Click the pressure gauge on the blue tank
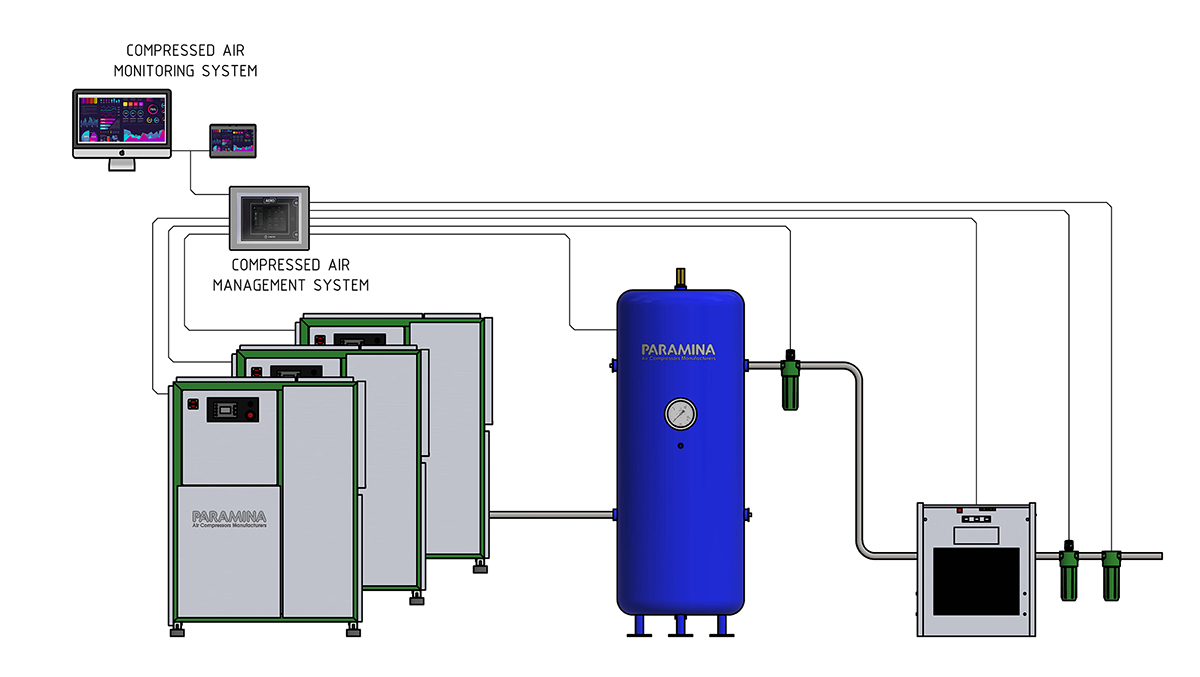The image size is (1200, 677). [680, 413]
